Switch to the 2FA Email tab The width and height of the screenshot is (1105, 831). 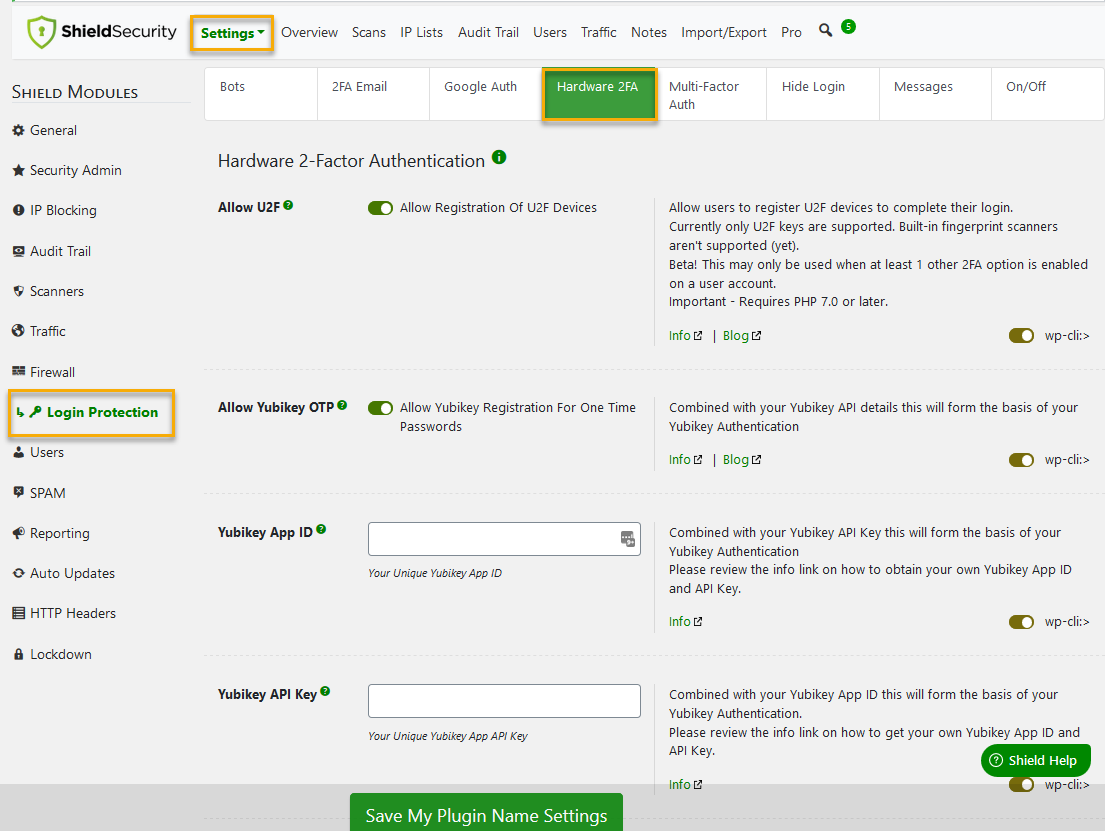tap(373, 94)
